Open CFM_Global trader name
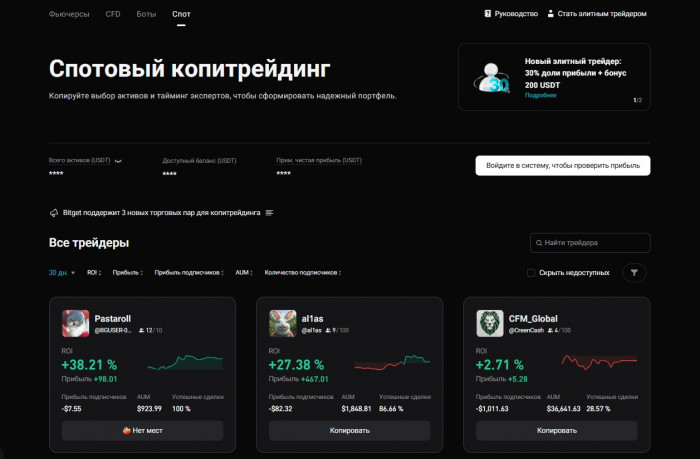Image resolution: width=700 pixels, height=459 pixels. coord(533,318)
